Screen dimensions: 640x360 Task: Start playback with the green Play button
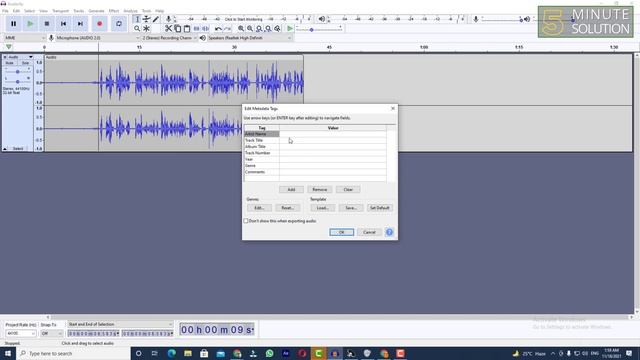(x=30, y=24)
